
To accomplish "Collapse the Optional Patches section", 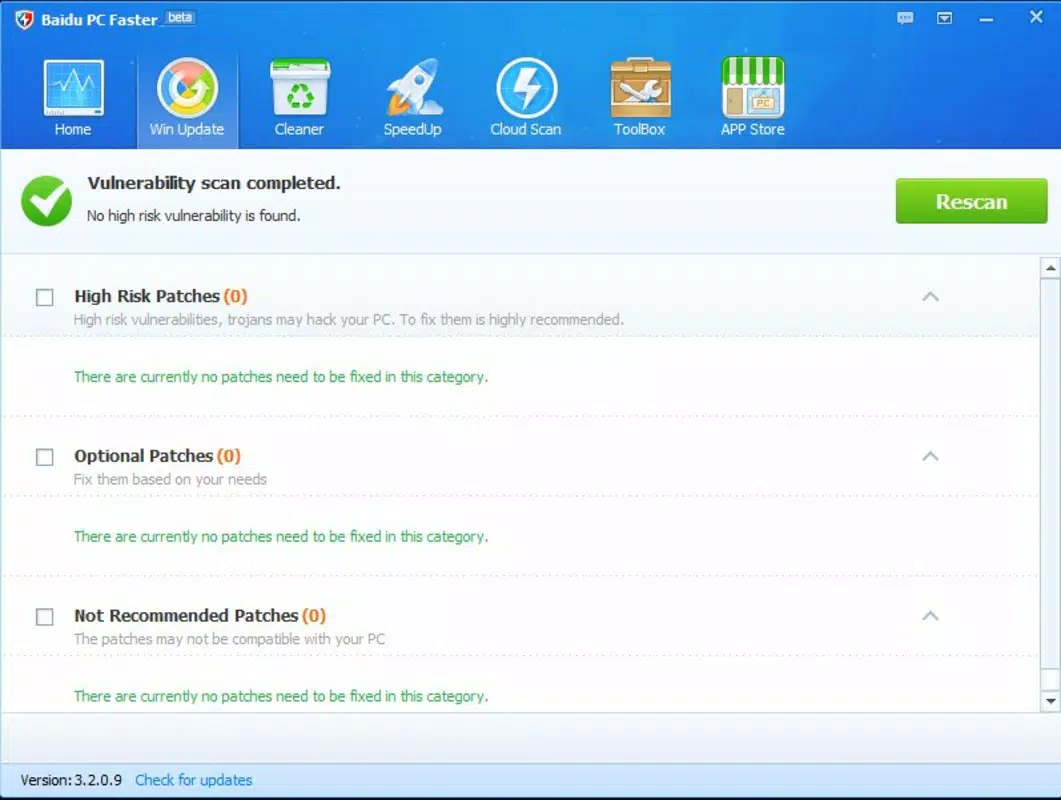I will (930, 456).
